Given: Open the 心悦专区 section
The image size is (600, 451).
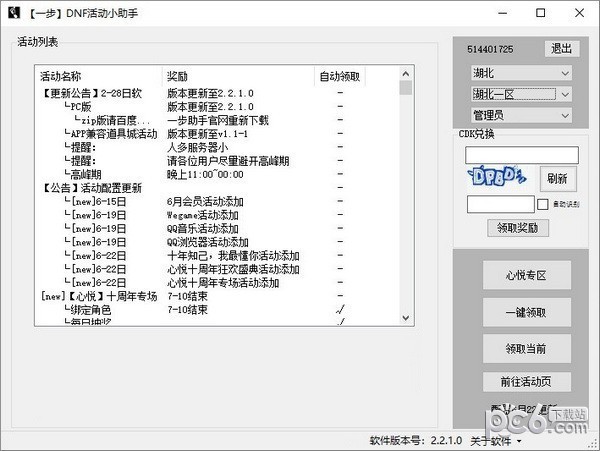Looking at the screenshot, I should (x=527, y=275).
